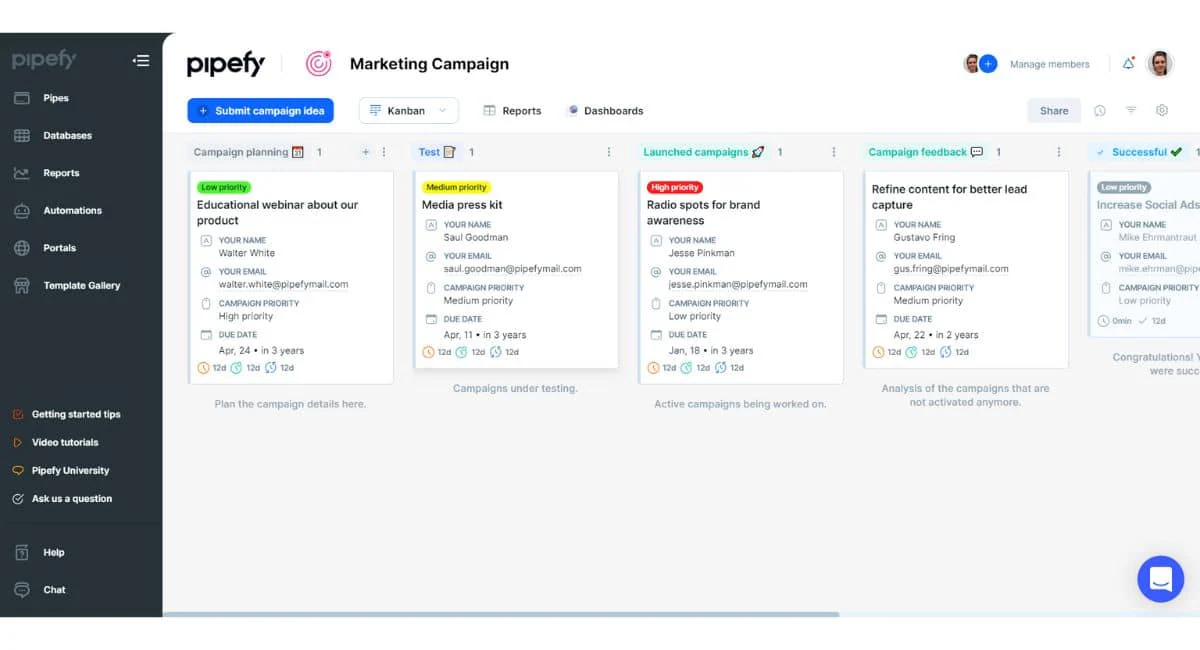Click the yellow Medium priority label

(x=456, y=187)
